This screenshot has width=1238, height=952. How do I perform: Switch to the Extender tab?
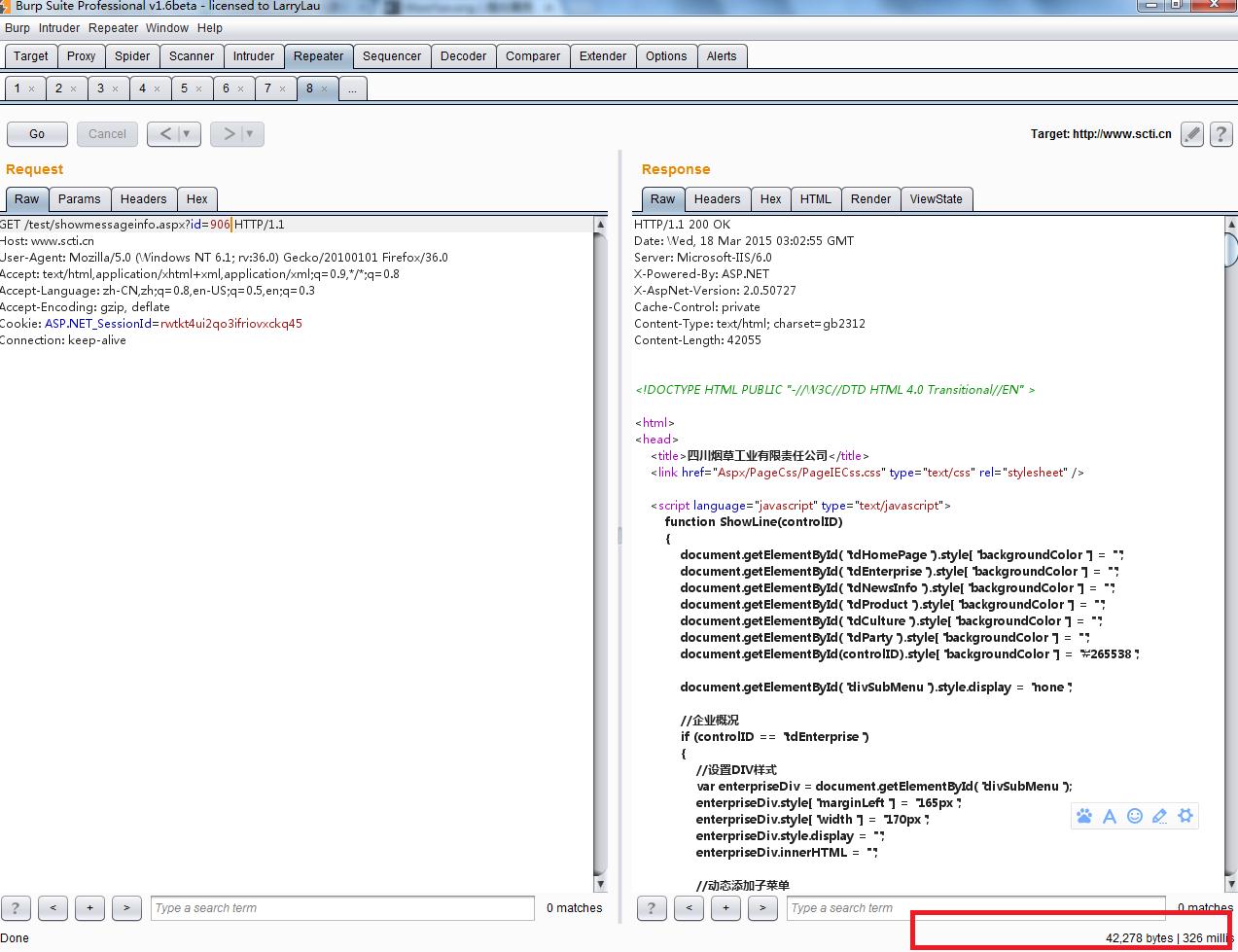click(x=603, y=56)
